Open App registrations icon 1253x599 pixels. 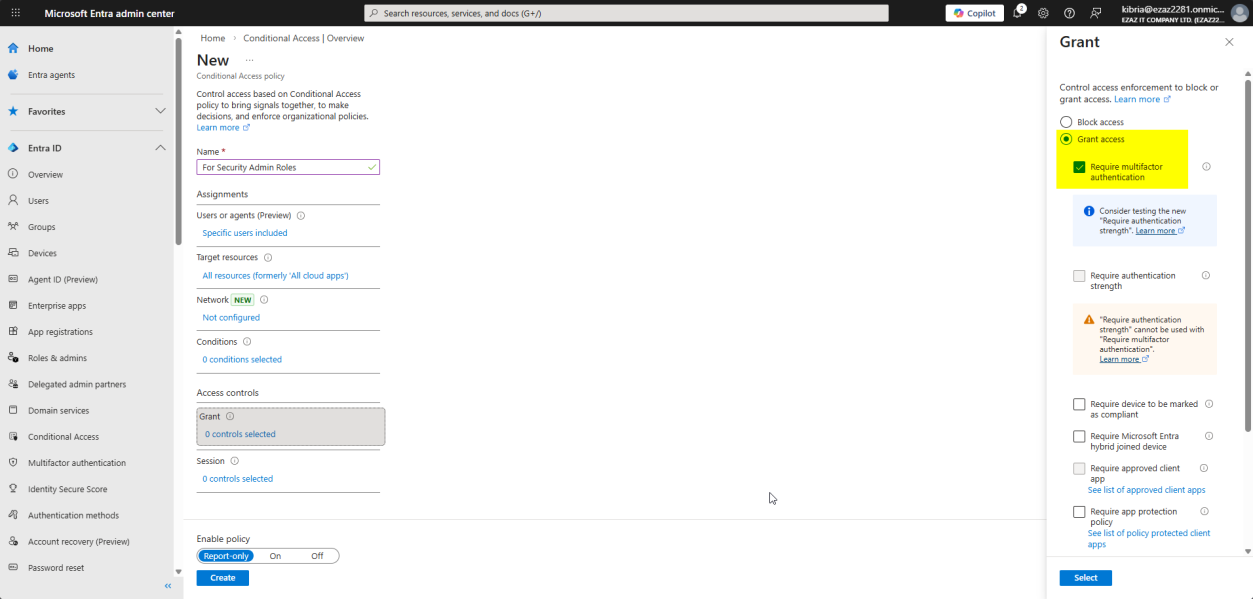pyautogui.click(x=13, y=332)
